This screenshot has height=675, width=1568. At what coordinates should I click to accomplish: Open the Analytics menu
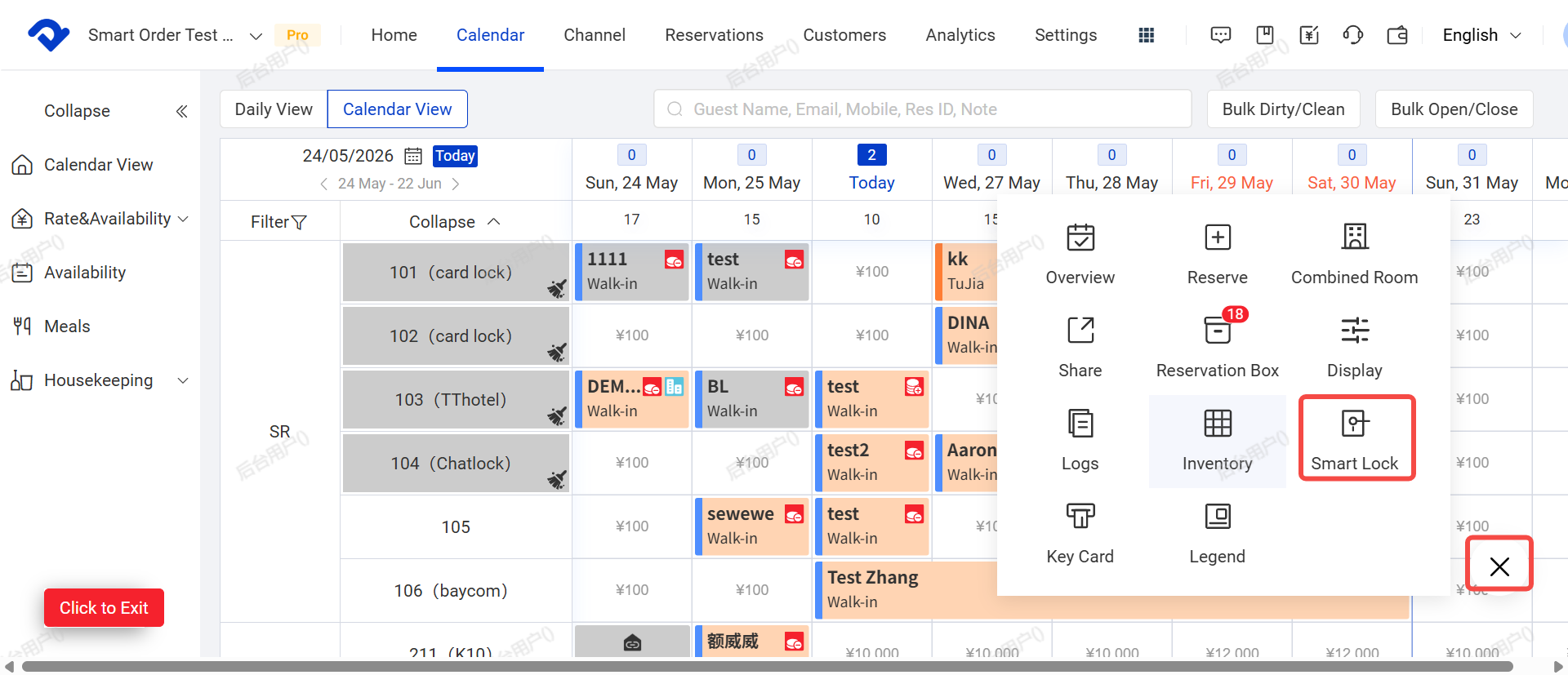pos(960,35)
